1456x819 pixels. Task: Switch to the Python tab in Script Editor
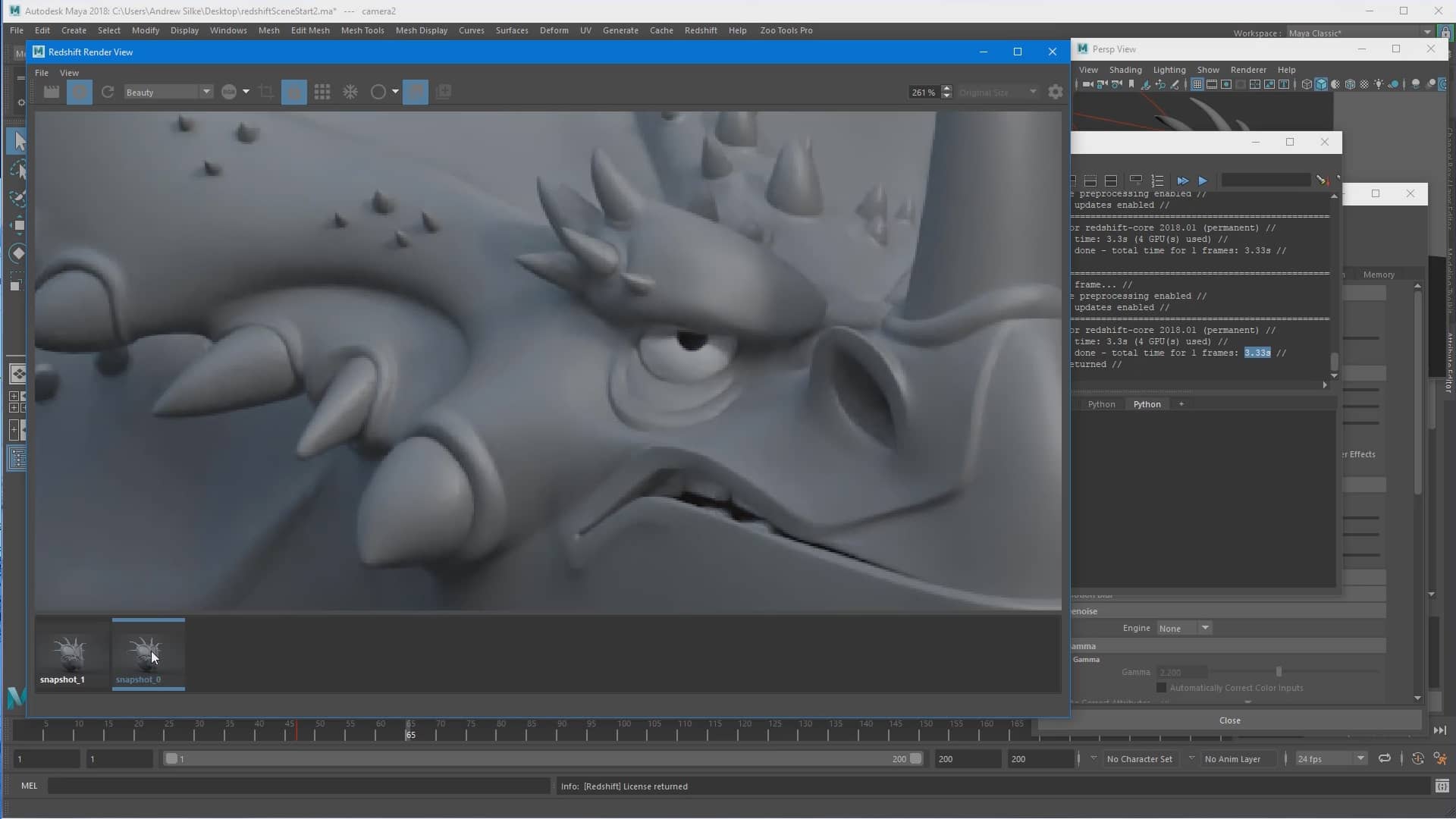point(1147,404)
